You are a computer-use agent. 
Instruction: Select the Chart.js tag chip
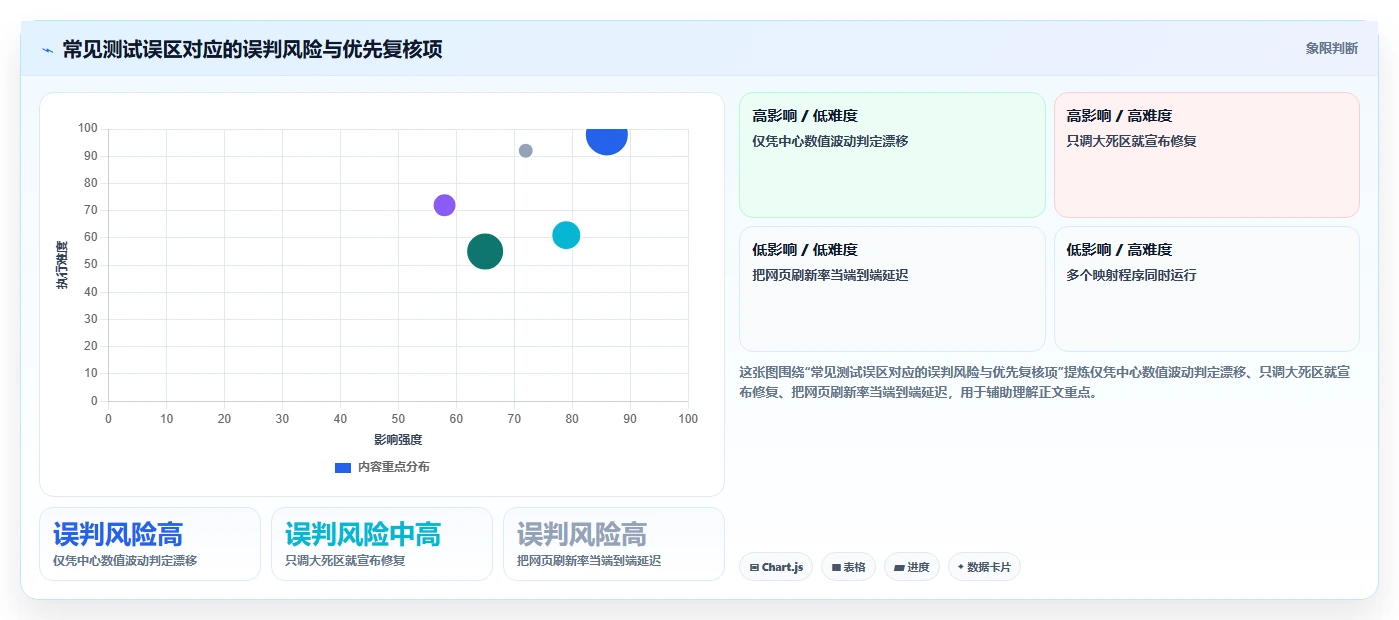click(x=776, y=567)
